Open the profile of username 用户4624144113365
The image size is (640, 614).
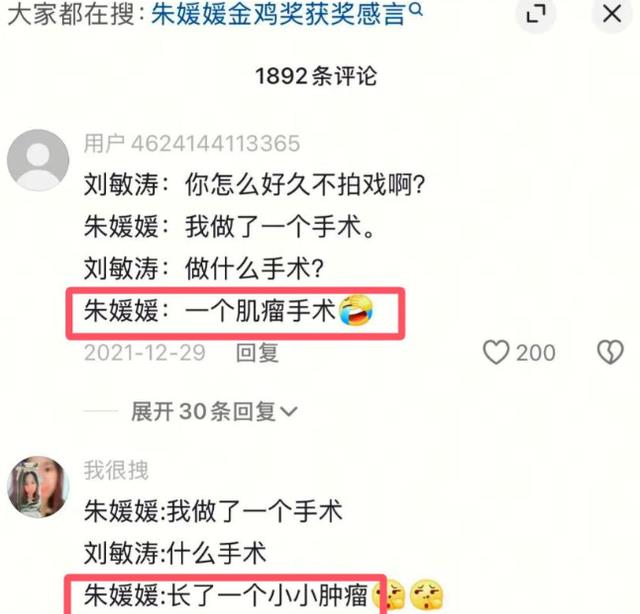pyautogui.click(x=192, y=144)
